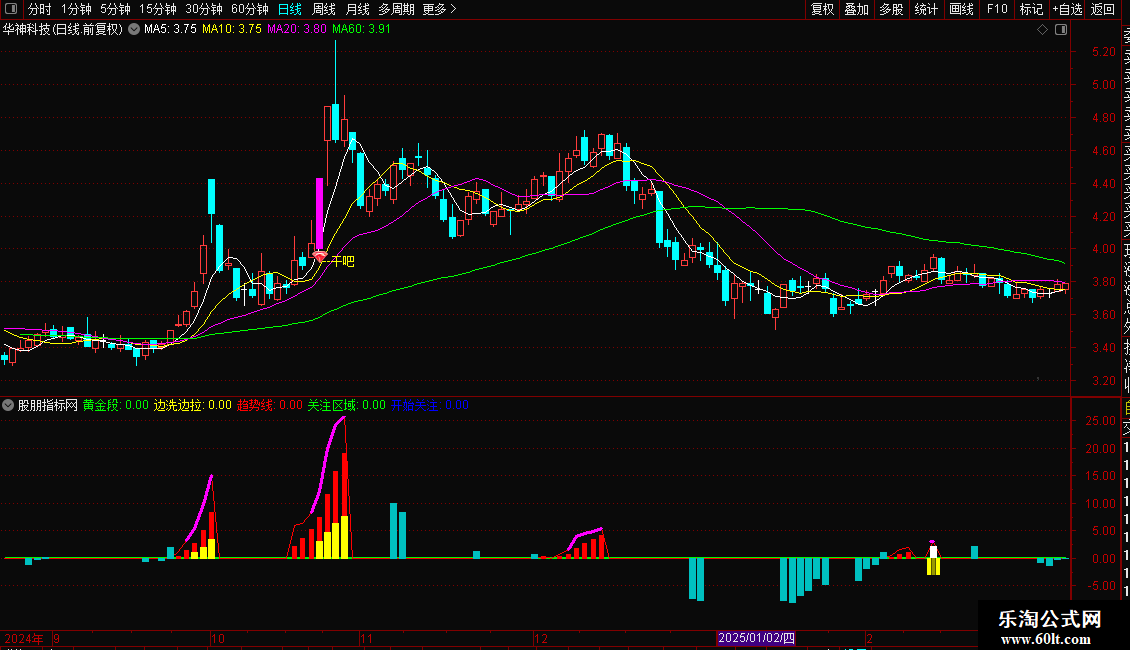Click the 股朋指标网 indicator name

(48, 405)
